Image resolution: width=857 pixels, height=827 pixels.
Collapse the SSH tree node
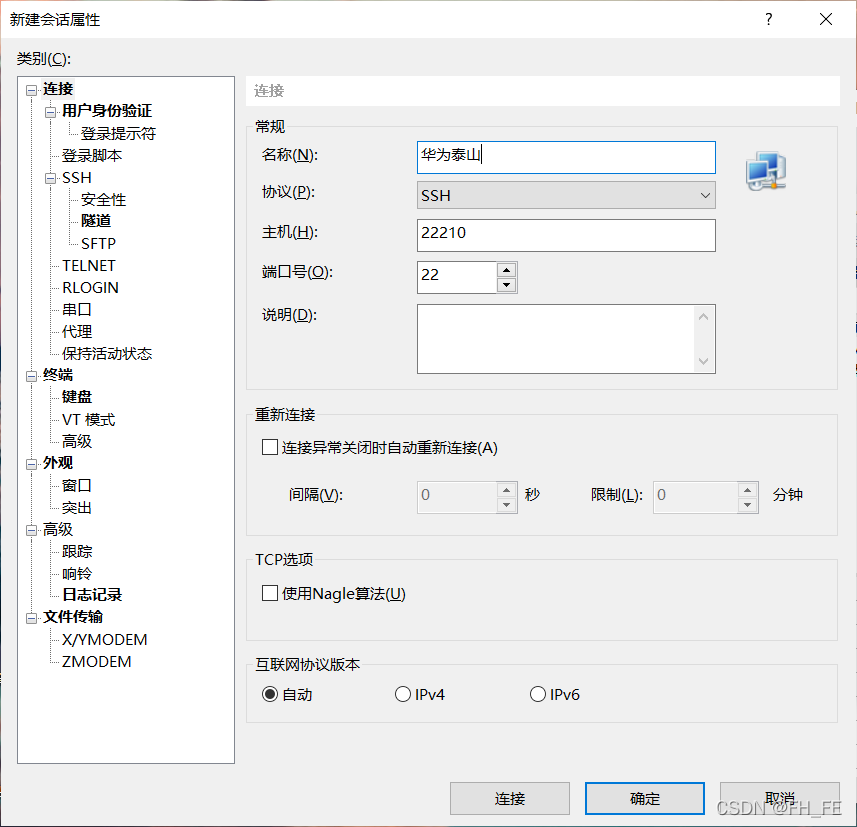coord(50,179)
